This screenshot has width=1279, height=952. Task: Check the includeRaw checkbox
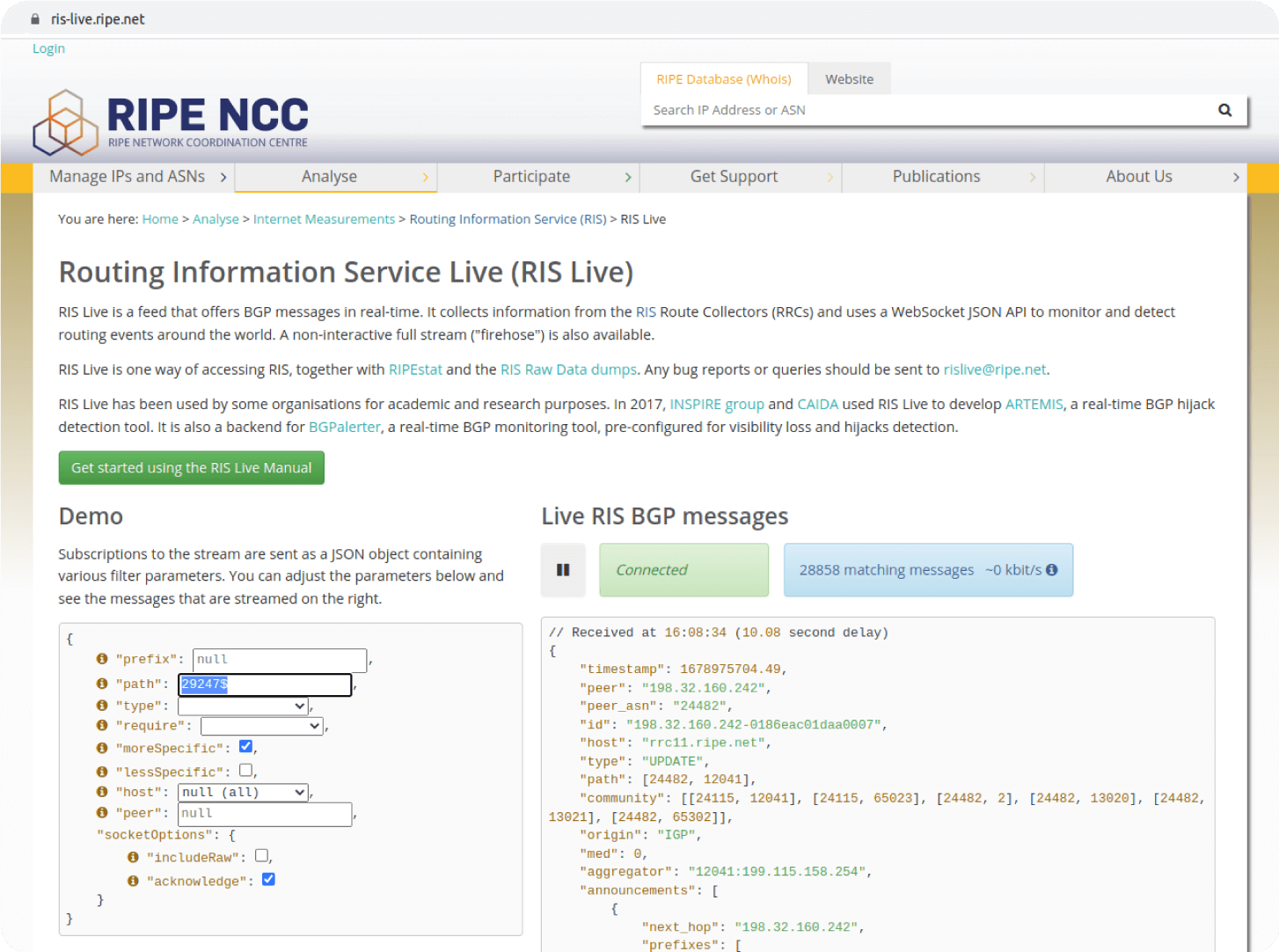pos(261,855)
